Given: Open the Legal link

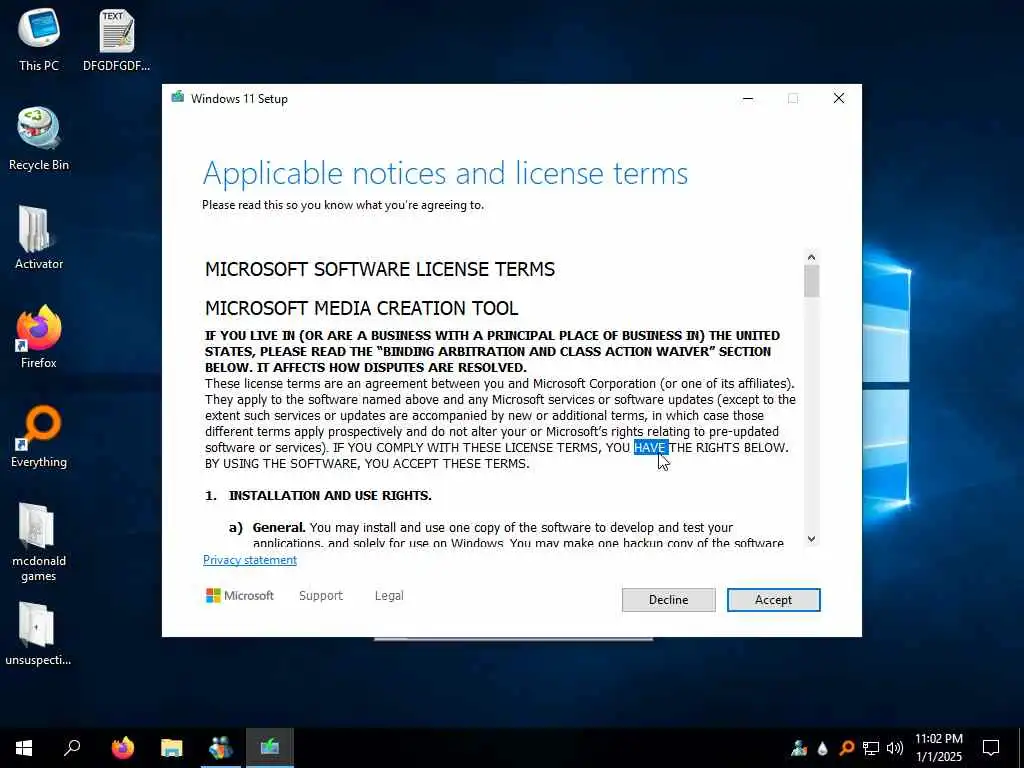Looking at the screenshot, I should tap(389, 596).
